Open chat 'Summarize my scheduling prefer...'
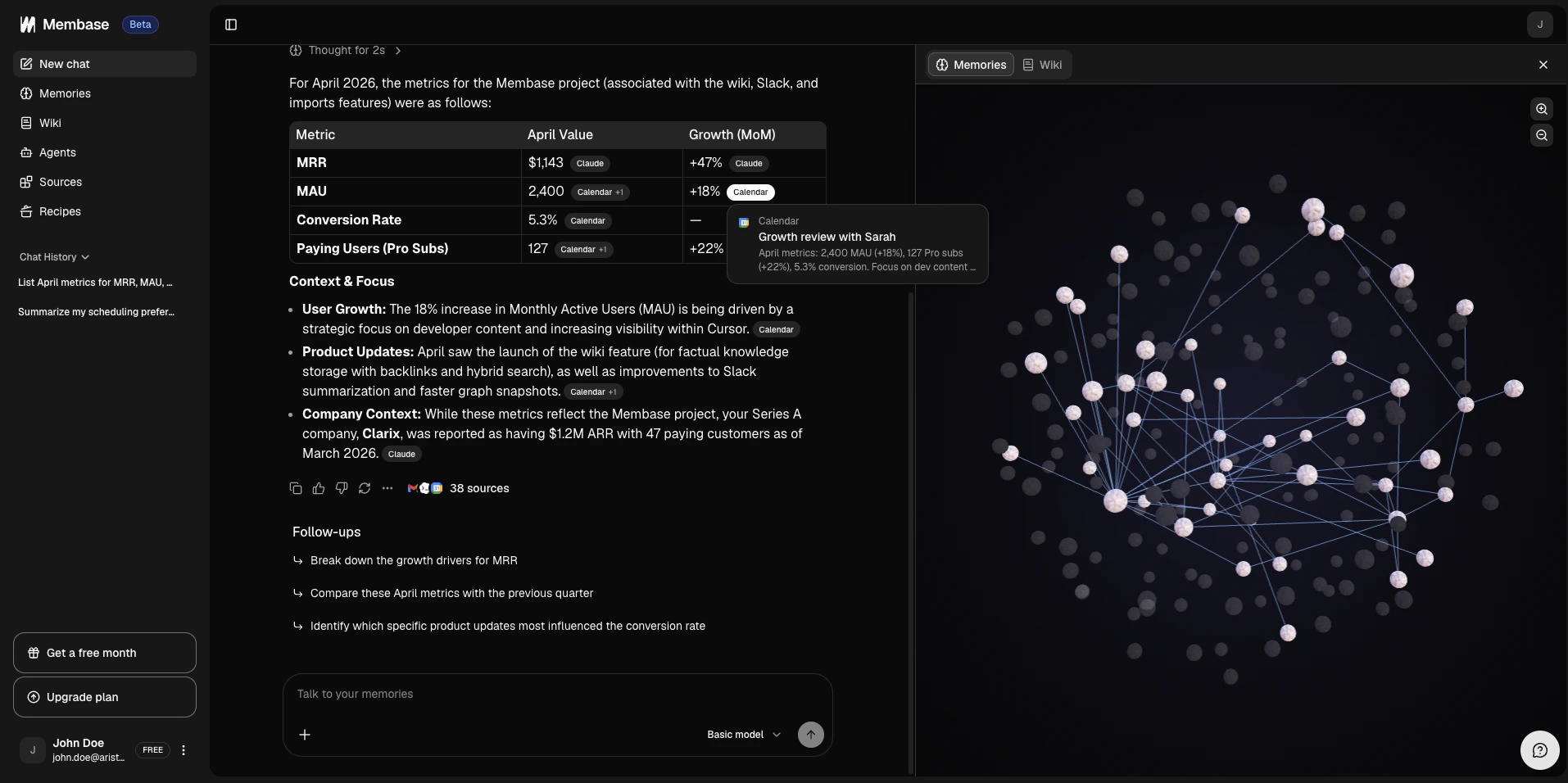1568x783 pixels. [x=96, y=312]
